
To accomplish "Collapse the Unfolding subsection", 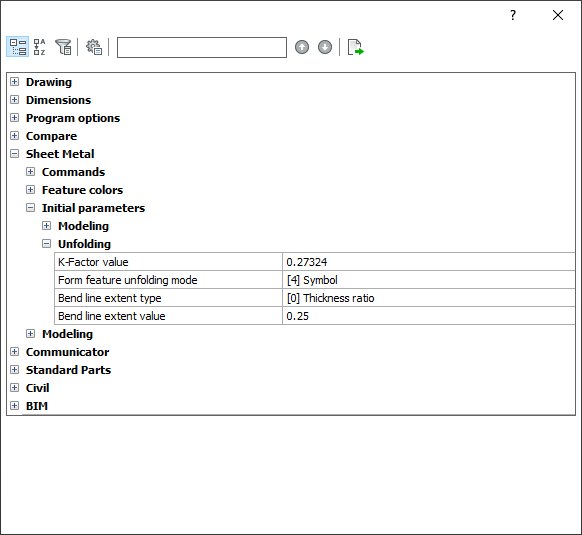I will pos(46,244).
